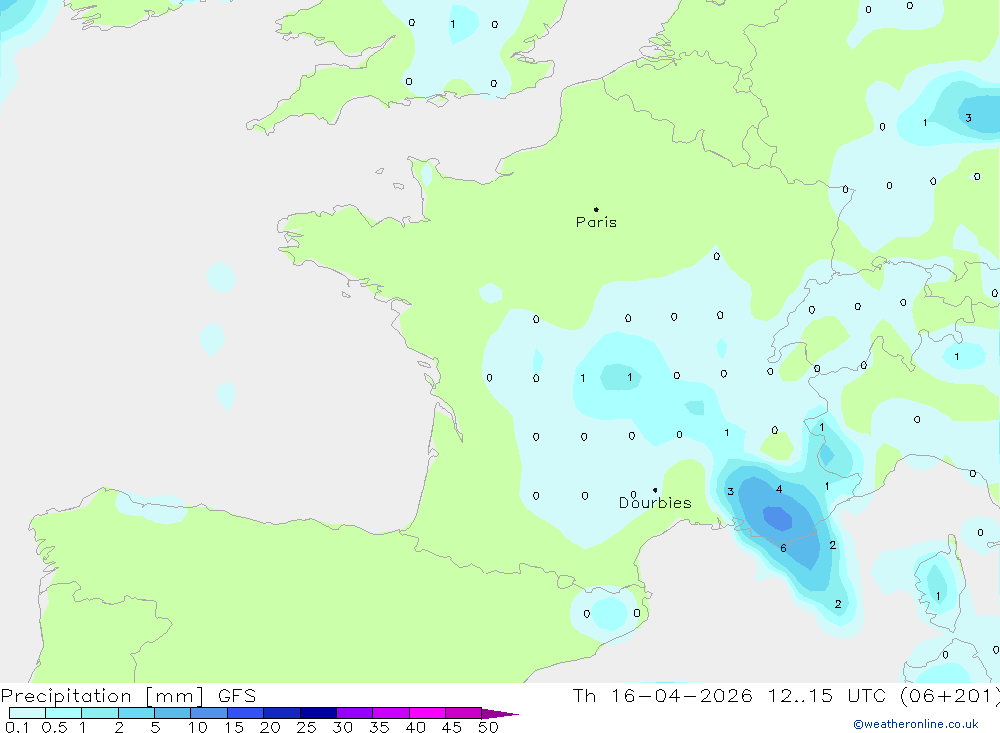This screenshot has height=733, width=1000.
Task: Click the legend label 0.1
Action: coord(17,727)
